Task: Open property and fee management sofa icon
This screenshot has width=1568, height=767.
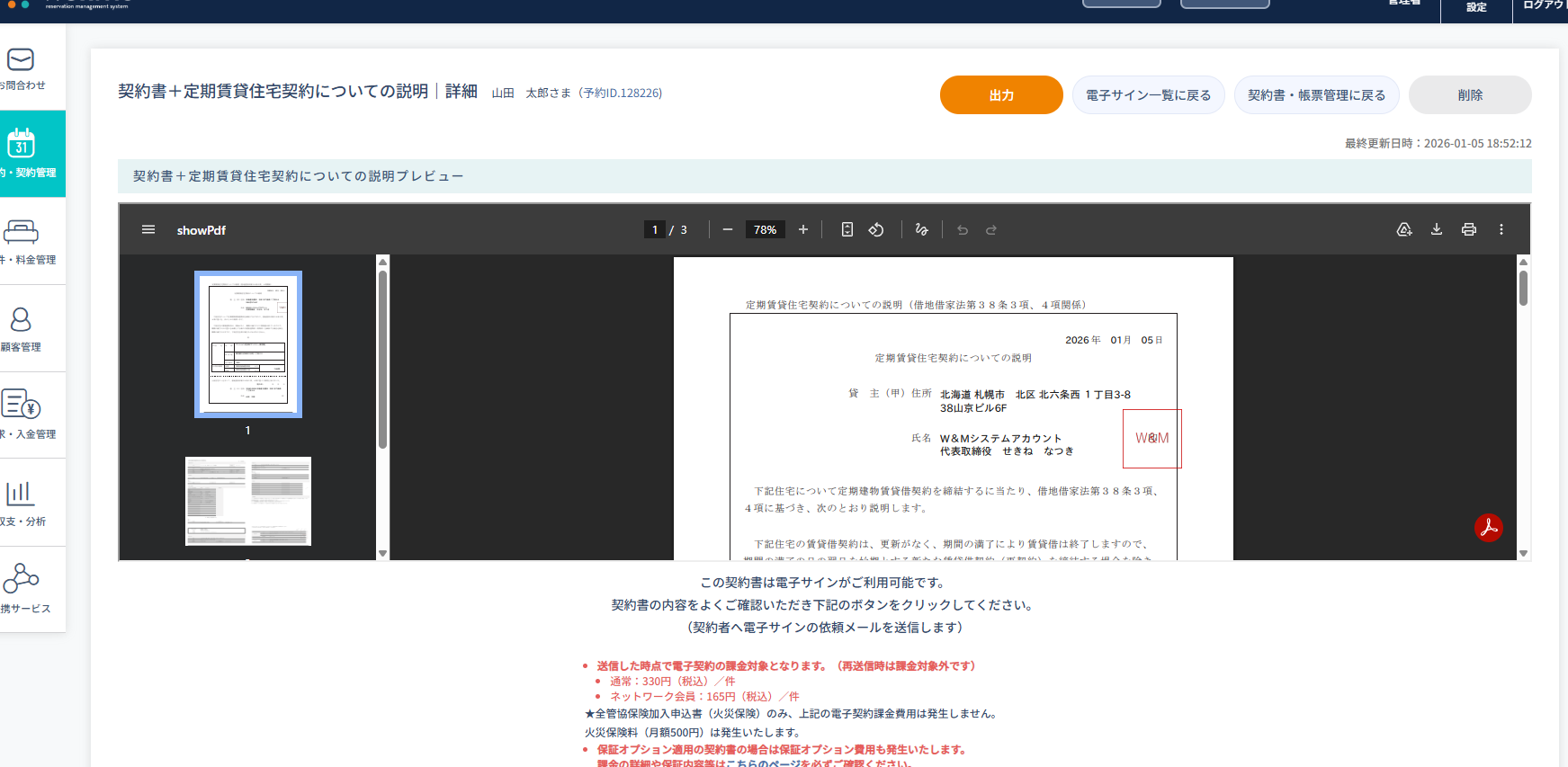Action: (21, 232)
